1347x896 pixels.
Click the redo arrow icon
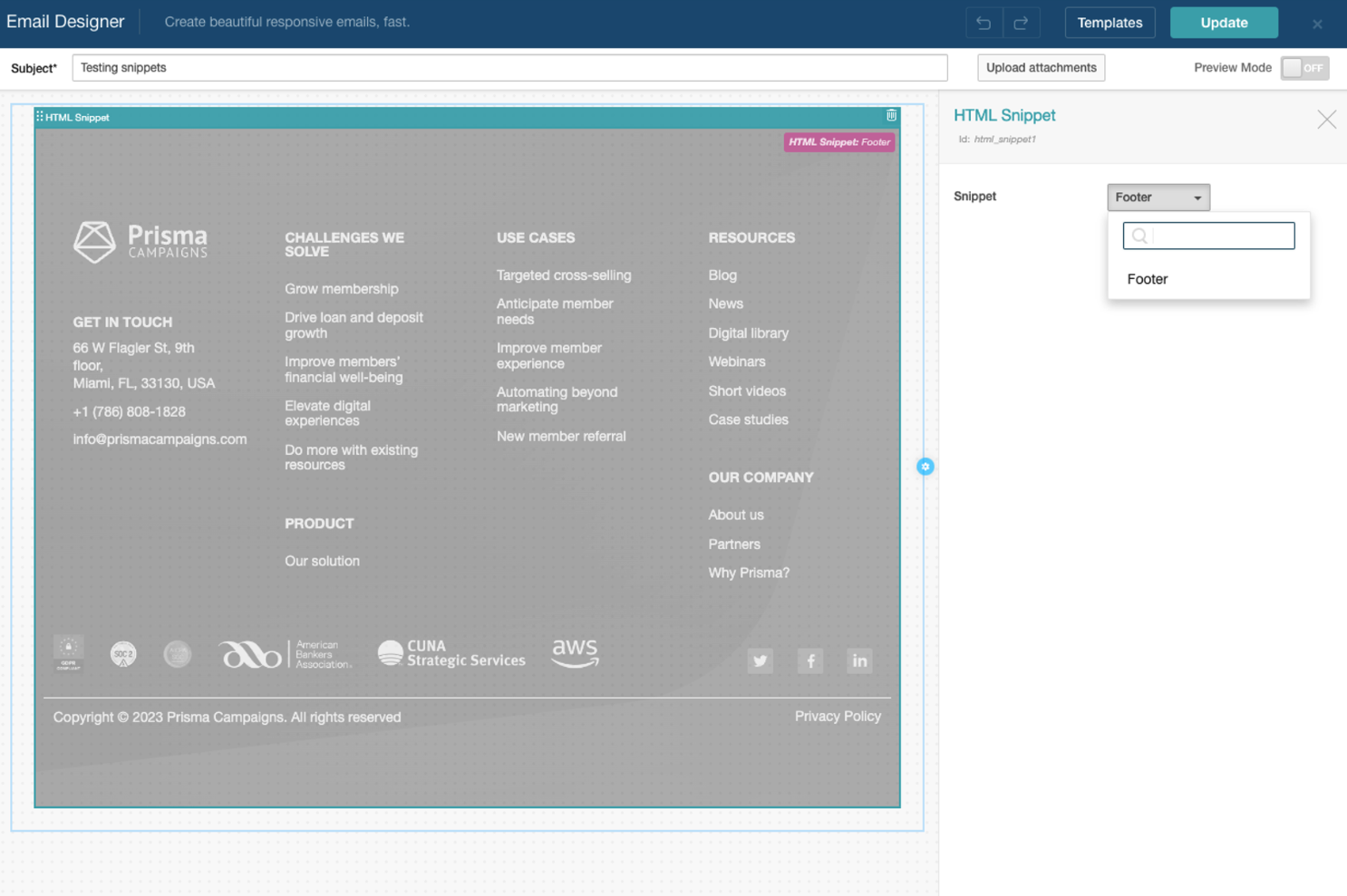[1021, 23]
